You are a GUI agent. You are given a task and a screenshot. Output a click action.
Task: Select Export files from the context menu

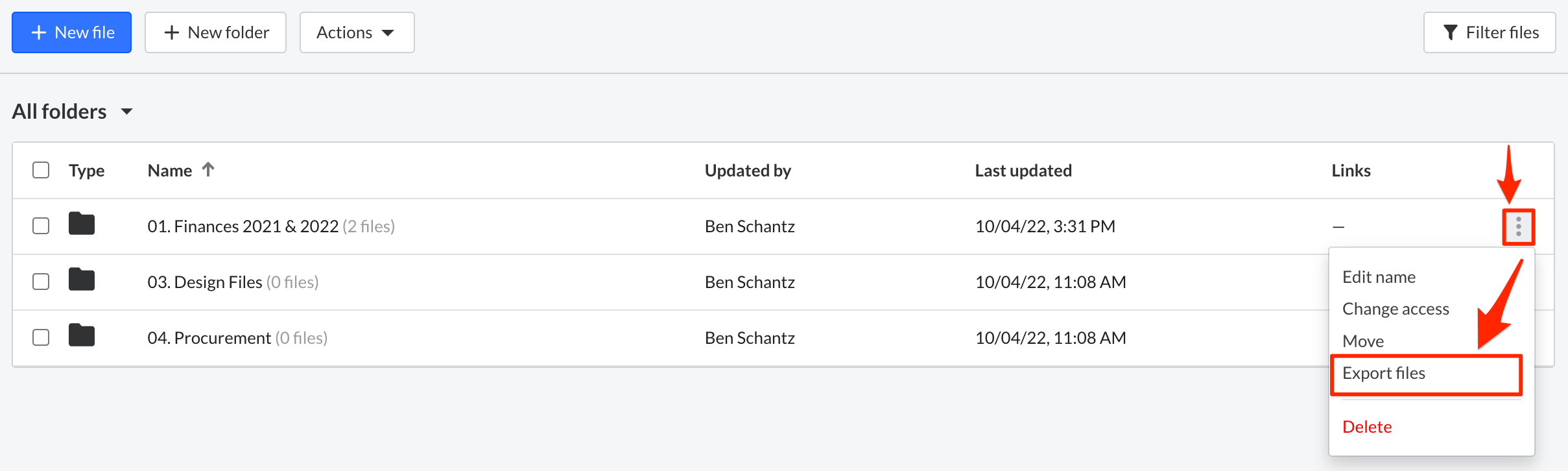click(x=1384, y=373)
